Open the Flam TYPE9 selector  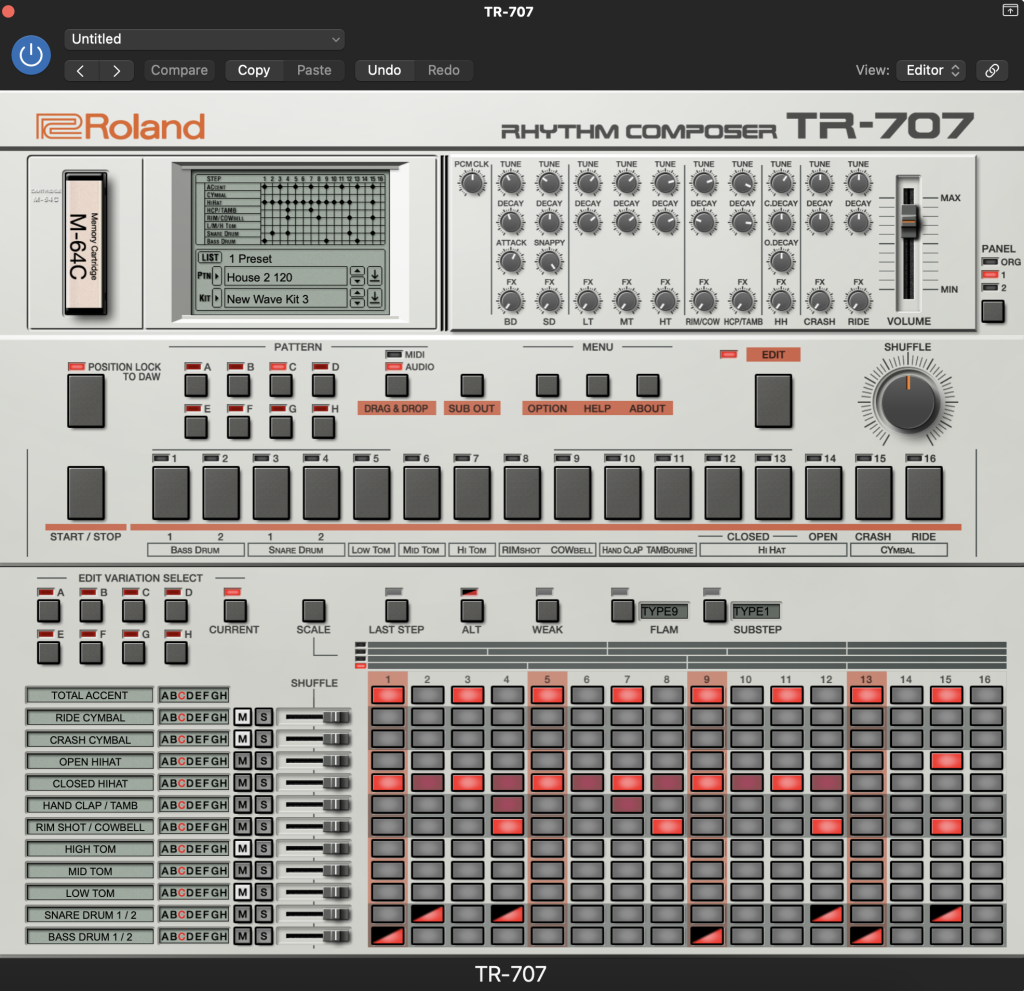(662, 611)
